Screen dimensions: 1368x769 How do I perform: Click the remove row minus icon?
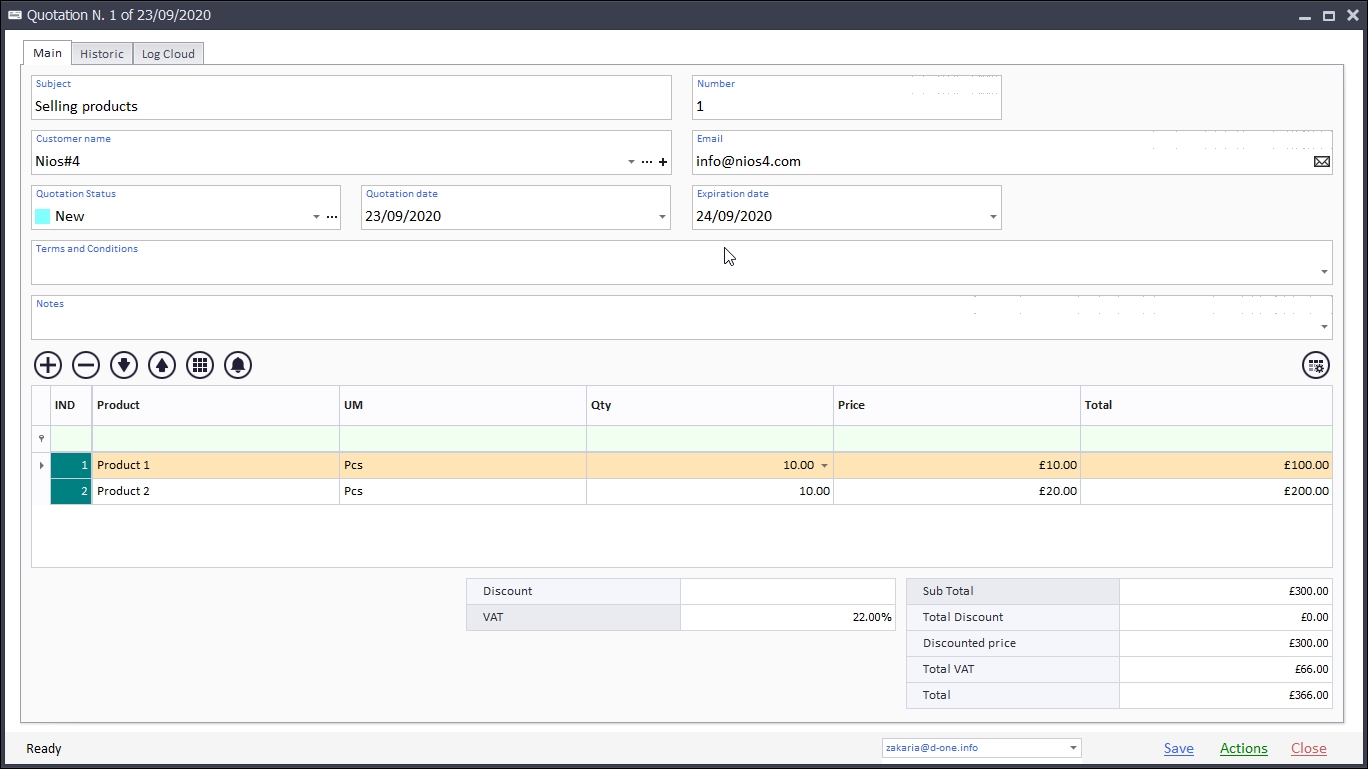tap(86, 365)
